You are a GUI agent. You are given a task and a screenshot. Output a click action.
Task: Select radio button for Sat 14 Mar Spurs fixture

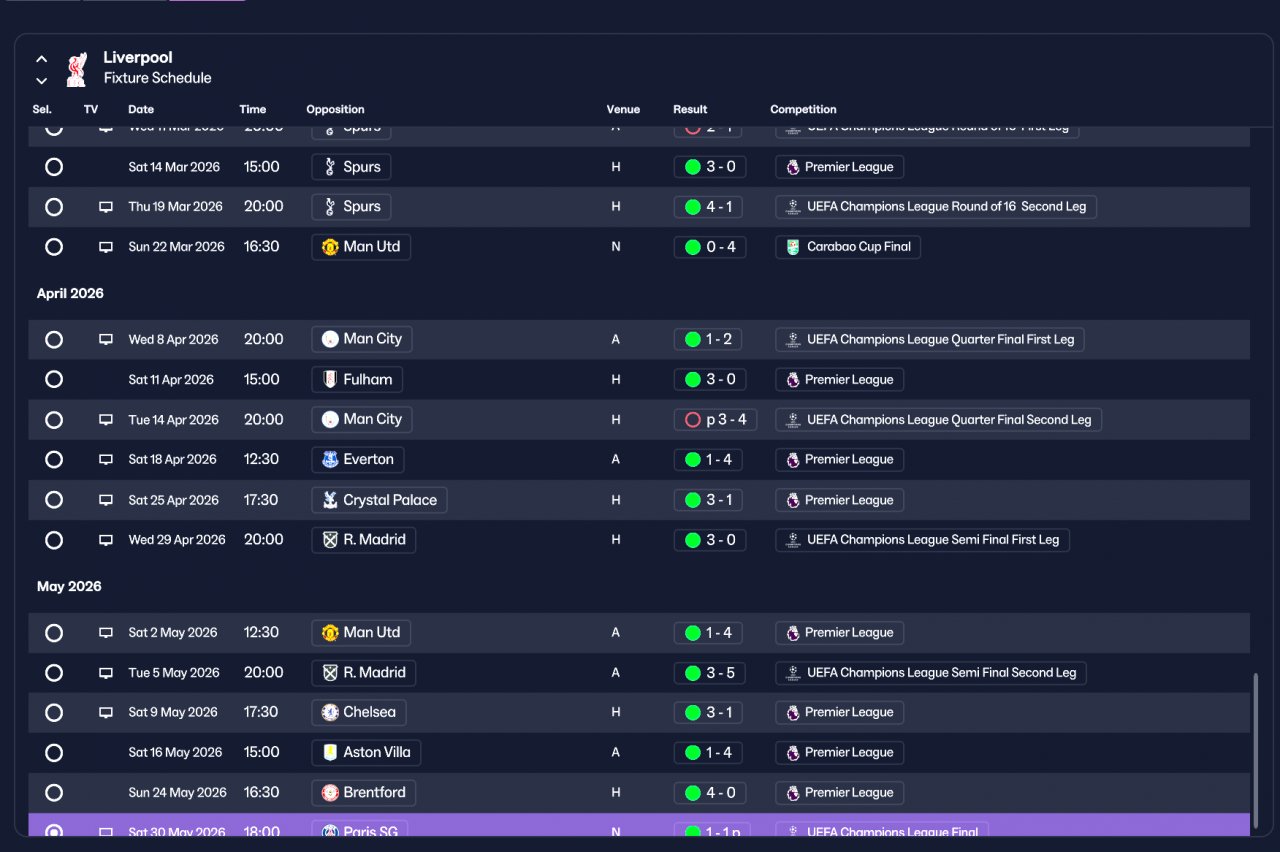(x=54, y=167)
